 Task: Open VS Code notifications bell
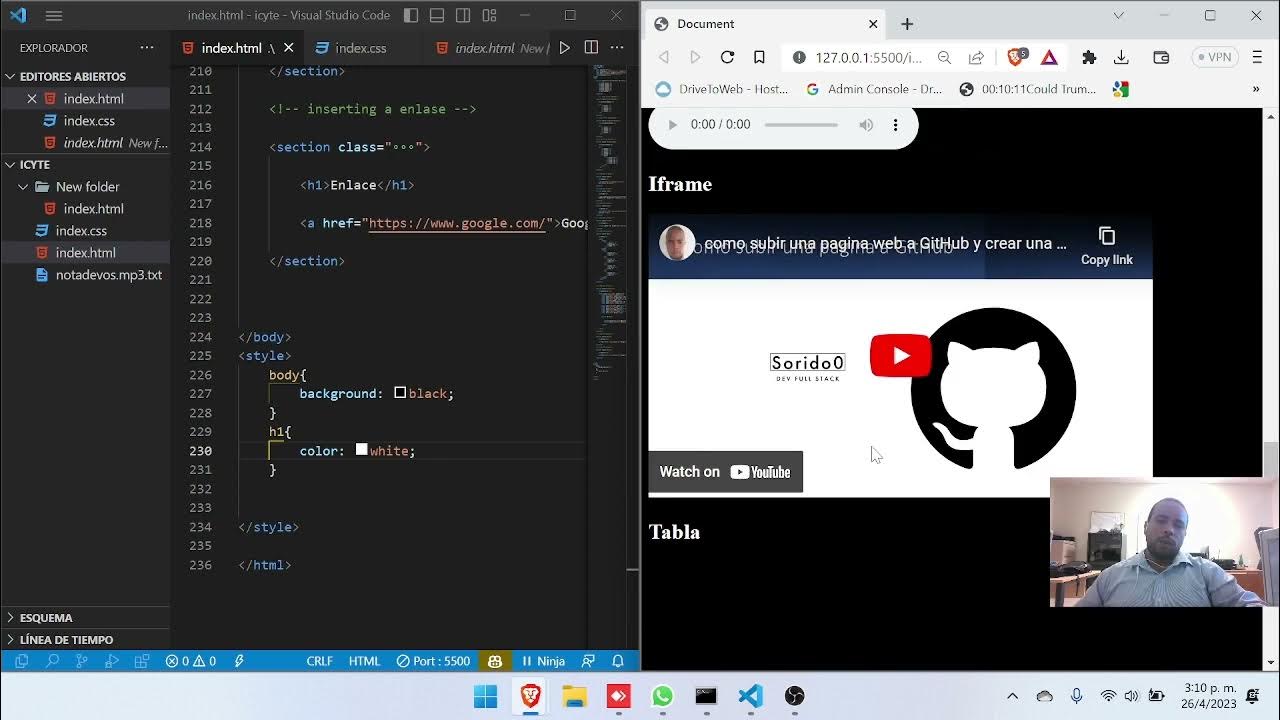click(x=618, y=661)
